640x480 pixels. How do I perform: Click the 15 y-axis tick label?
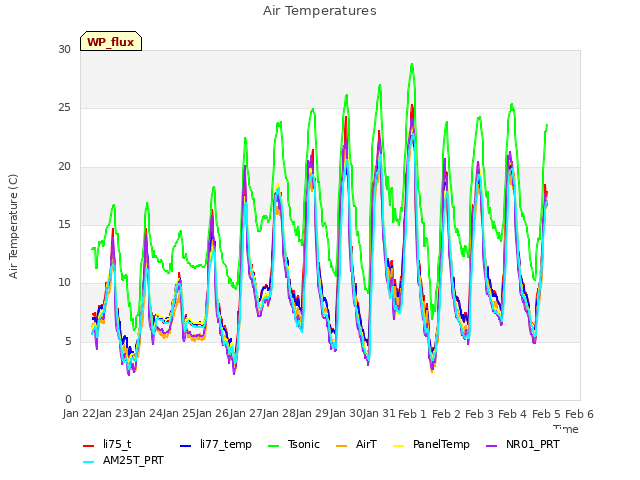coord(64,224)
